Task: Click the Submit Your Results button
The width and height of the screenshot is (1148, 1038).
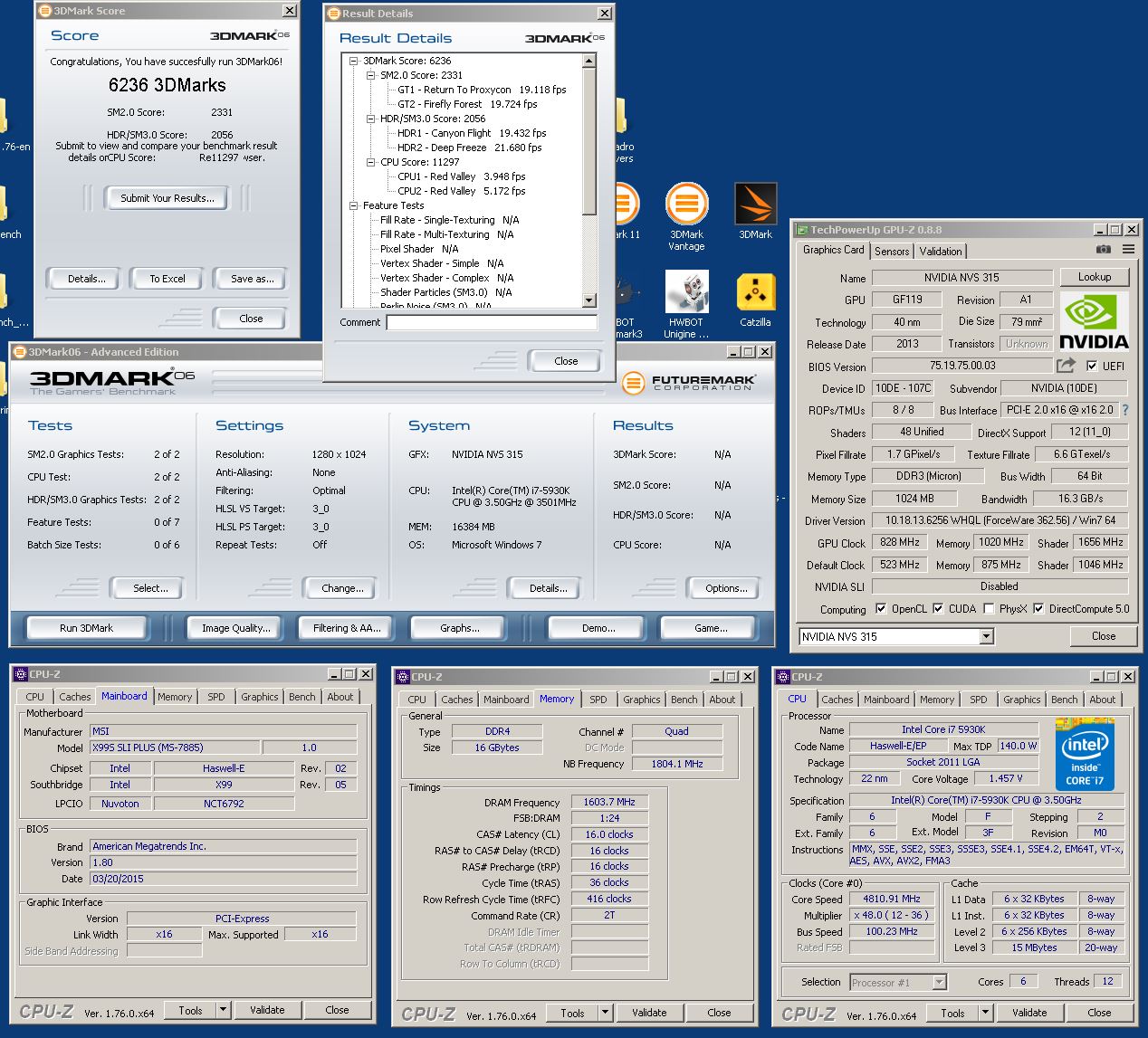Action: click(x=167, y=198)
